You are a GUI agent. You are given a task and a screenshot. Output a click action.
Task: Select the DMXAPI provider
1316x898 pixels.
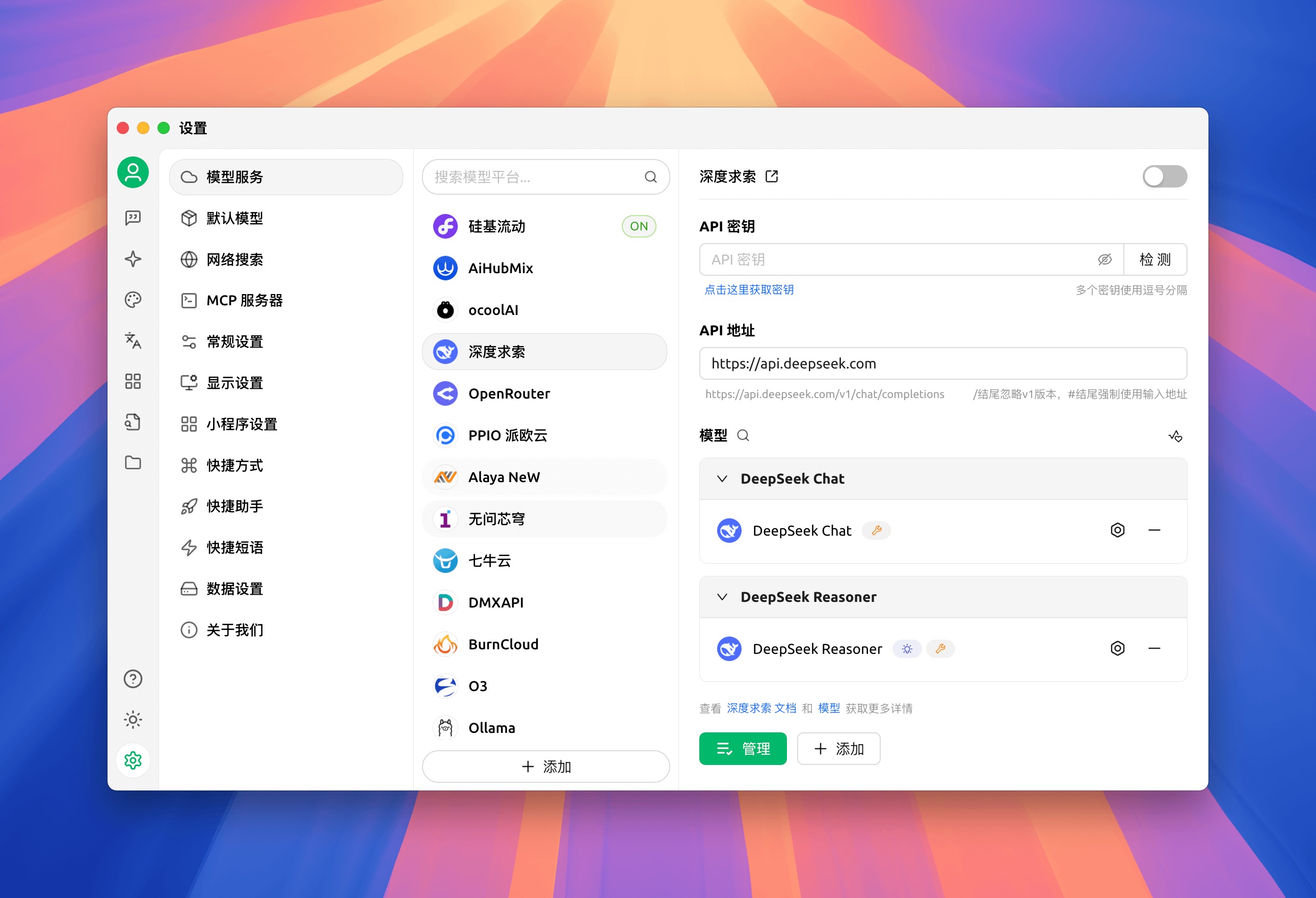coord(545,602)
